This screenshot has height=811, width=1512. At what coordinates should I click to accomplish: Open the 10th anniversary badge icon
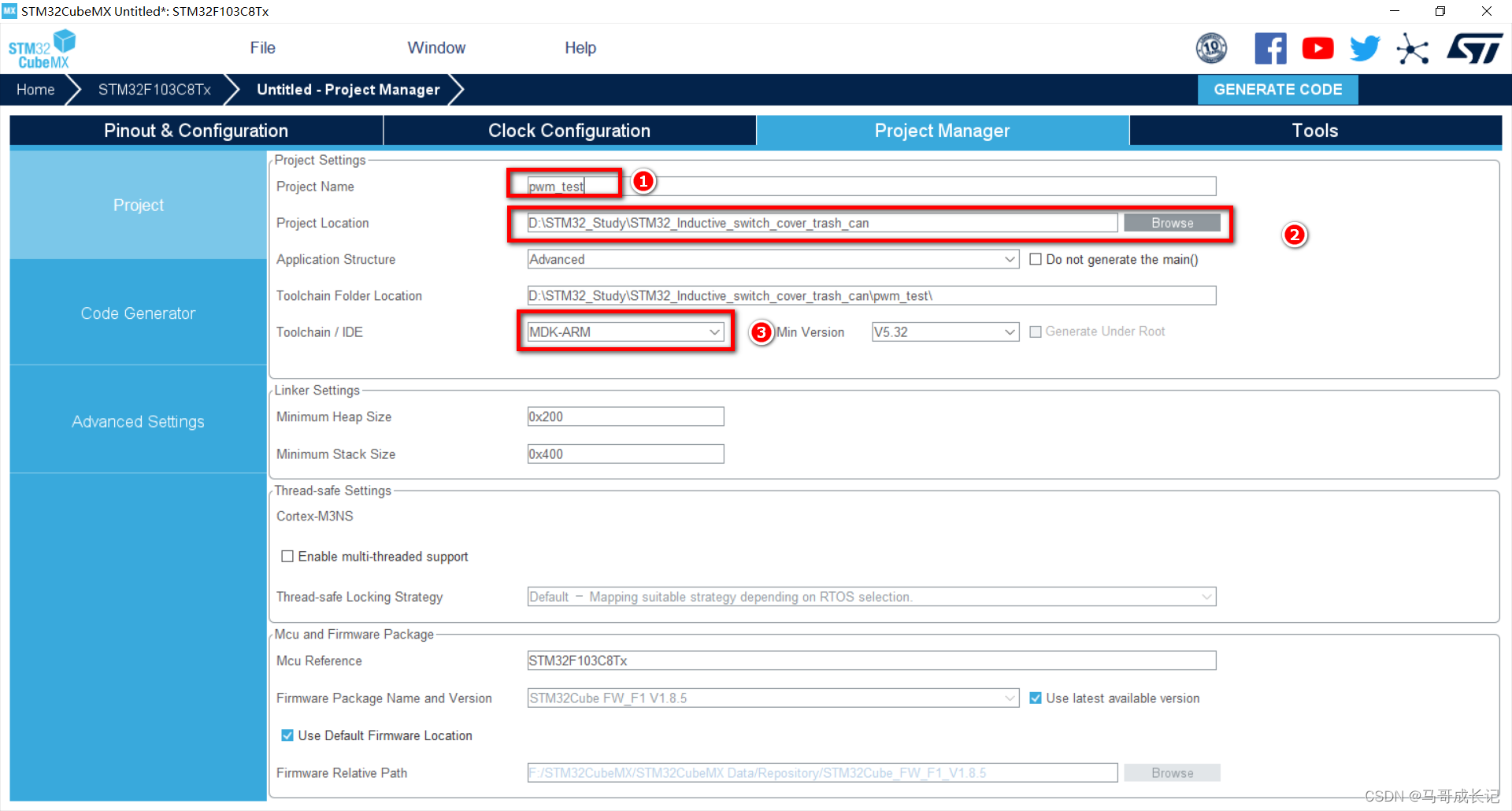tap(1211, 48)
